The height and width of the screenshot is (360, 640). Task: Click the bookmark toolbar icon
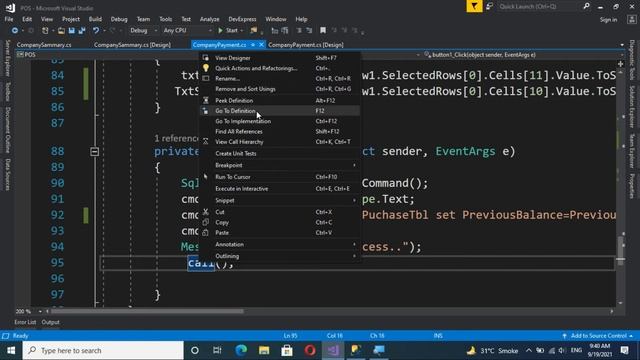(323, 31)
